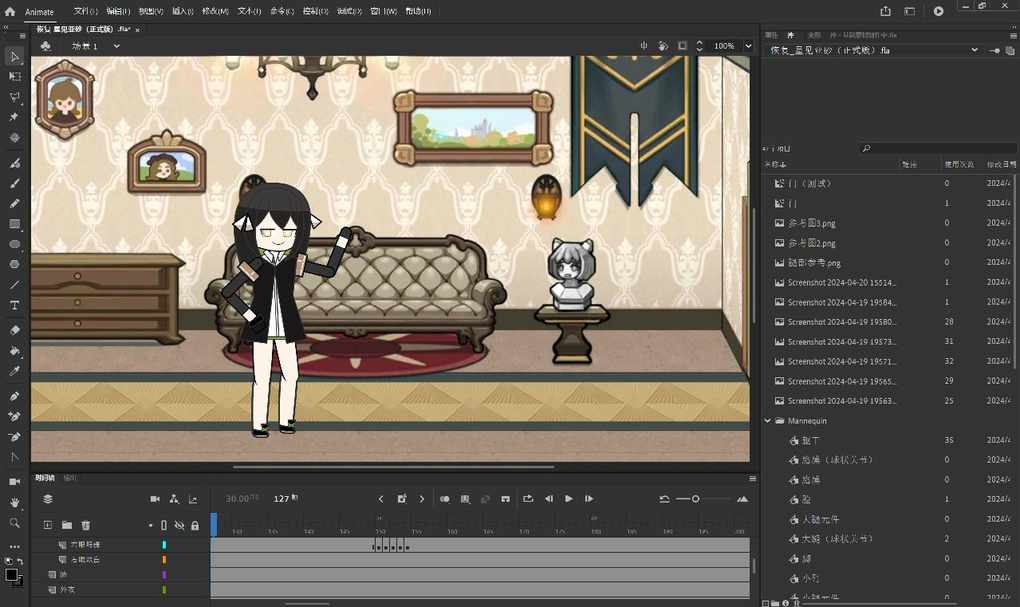Step back one frame in timeline

(549, 499)
